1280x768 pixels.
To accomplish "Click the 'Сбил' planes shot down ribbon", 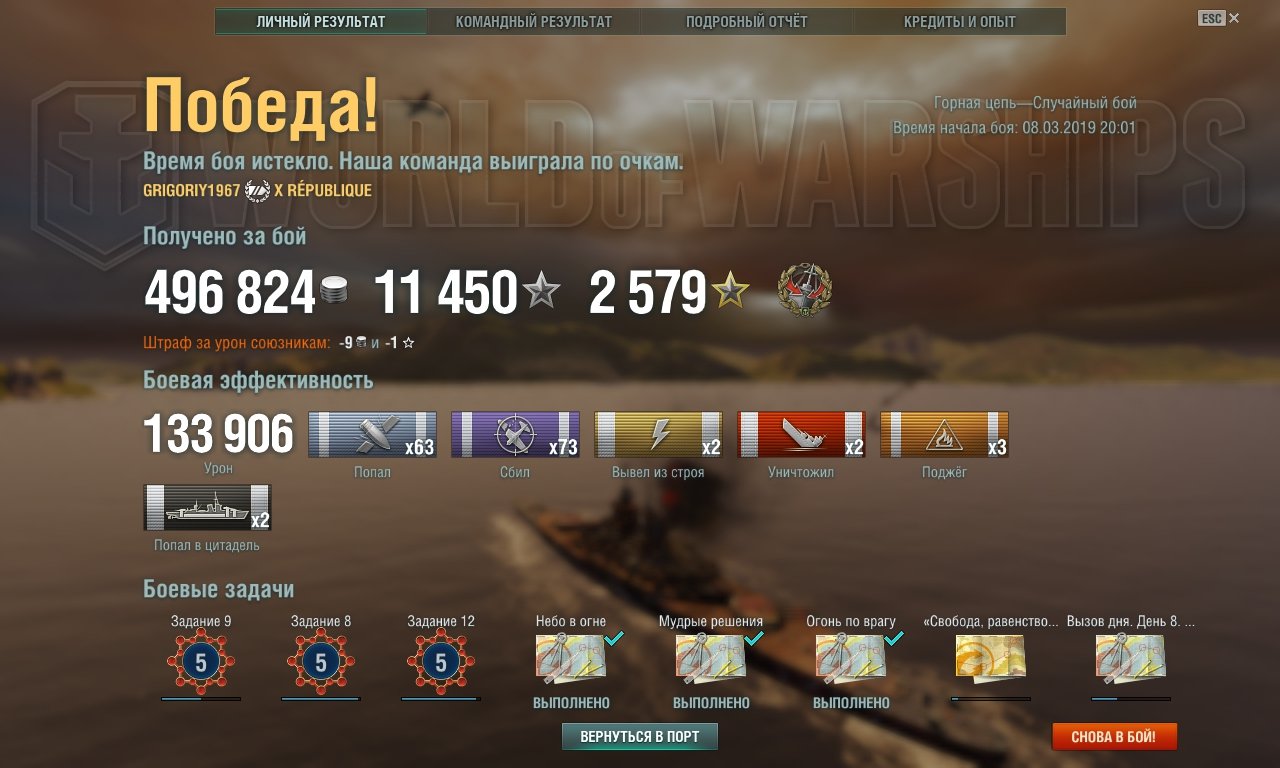I will click(x=515, y=435).
